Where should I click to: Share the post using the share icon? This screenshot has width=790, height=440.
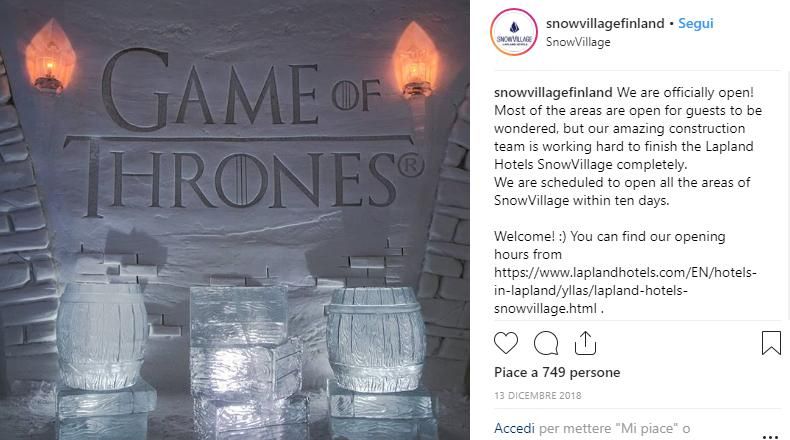click(585, 343)
